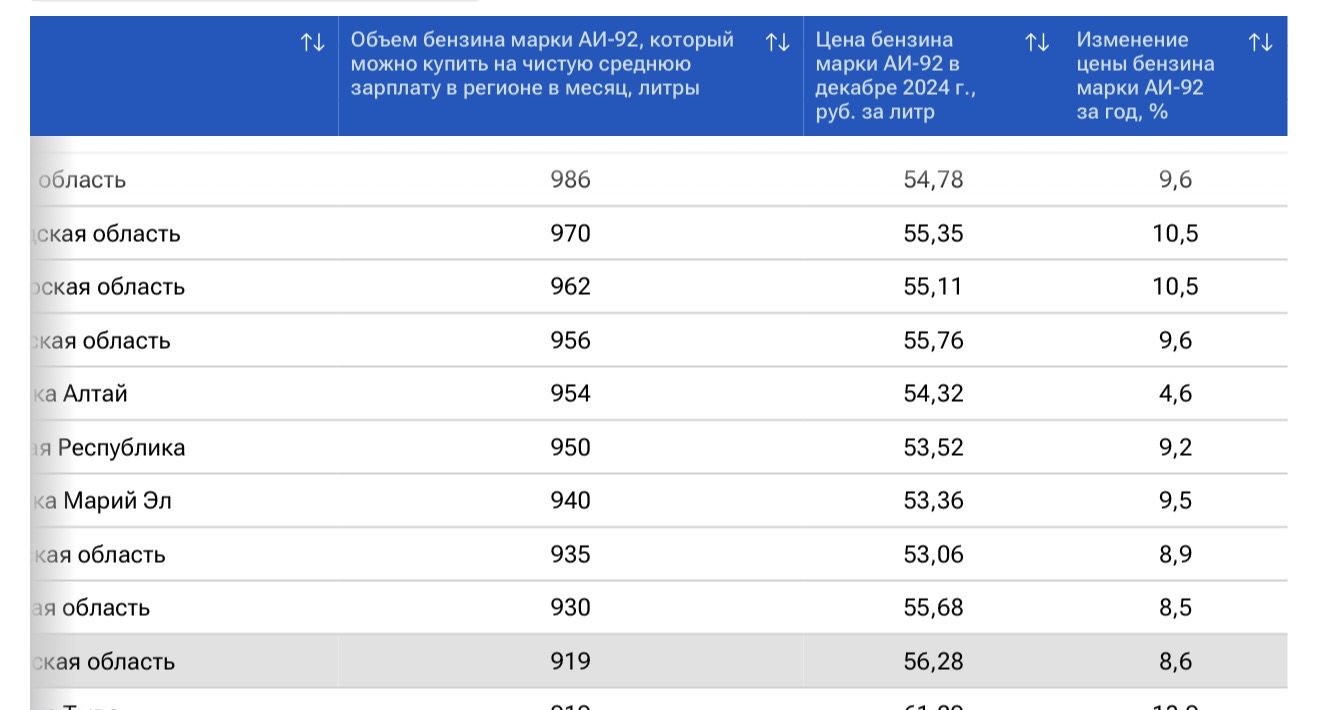Click the volume value 935
The width and height of the screenshot is (1320, 710).
tap(570, 554)
